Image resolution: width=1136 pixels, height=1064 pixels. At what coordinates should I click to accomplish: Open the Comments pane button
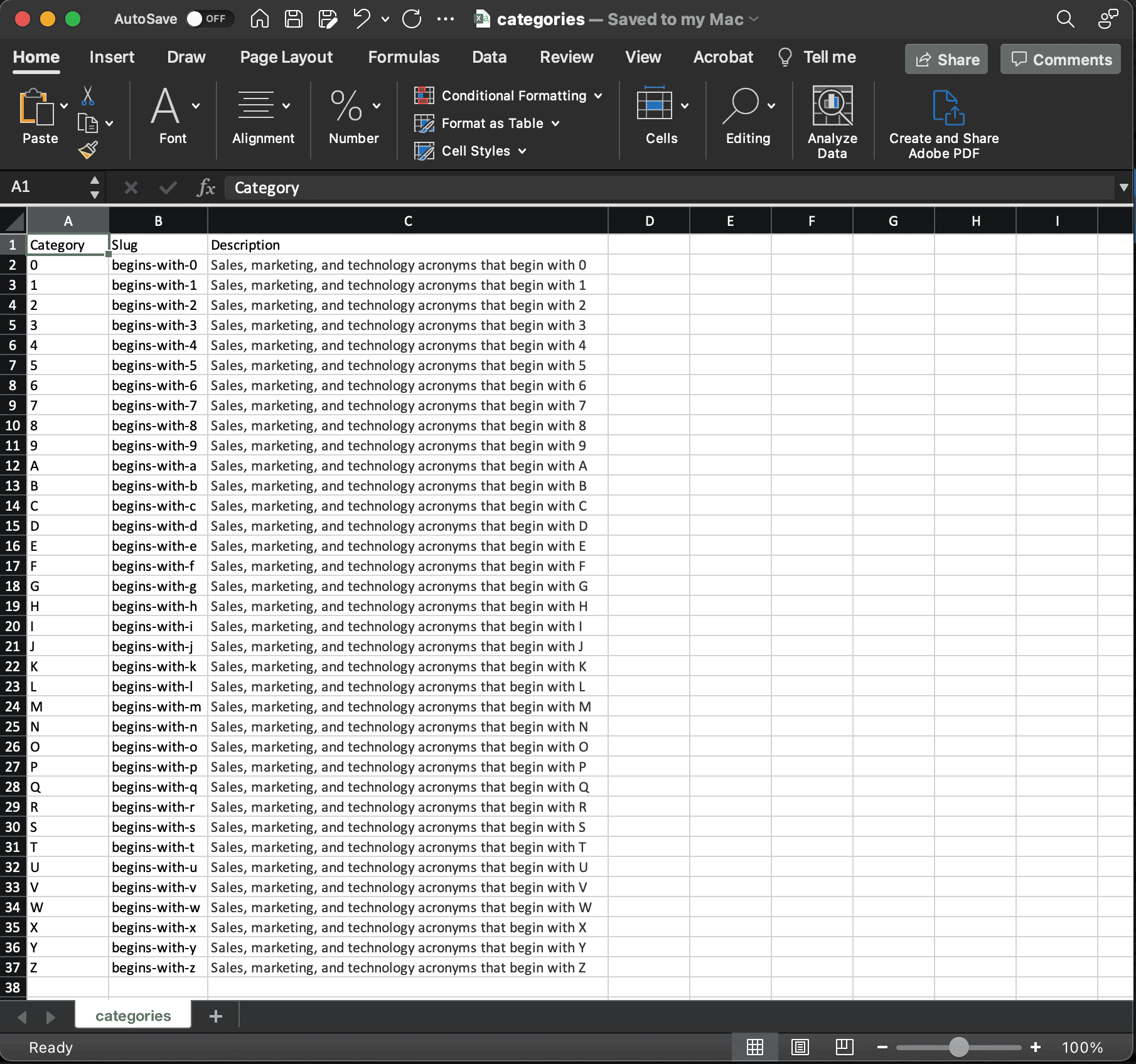[x=1061, y=60]
